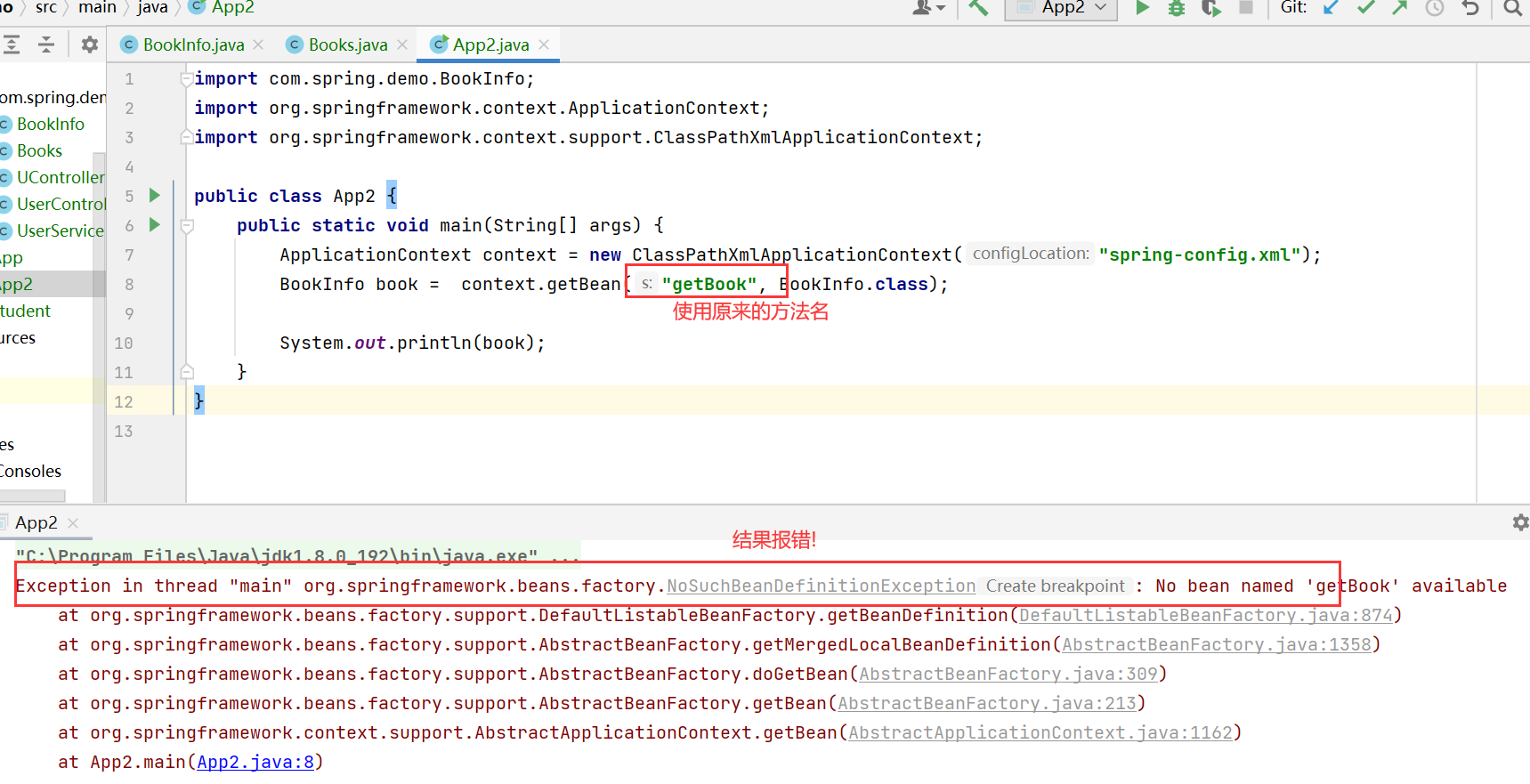Select UController in project tree
Image resolution: width=1530 pixels, height=784 pixels.
tap(59, 177)
